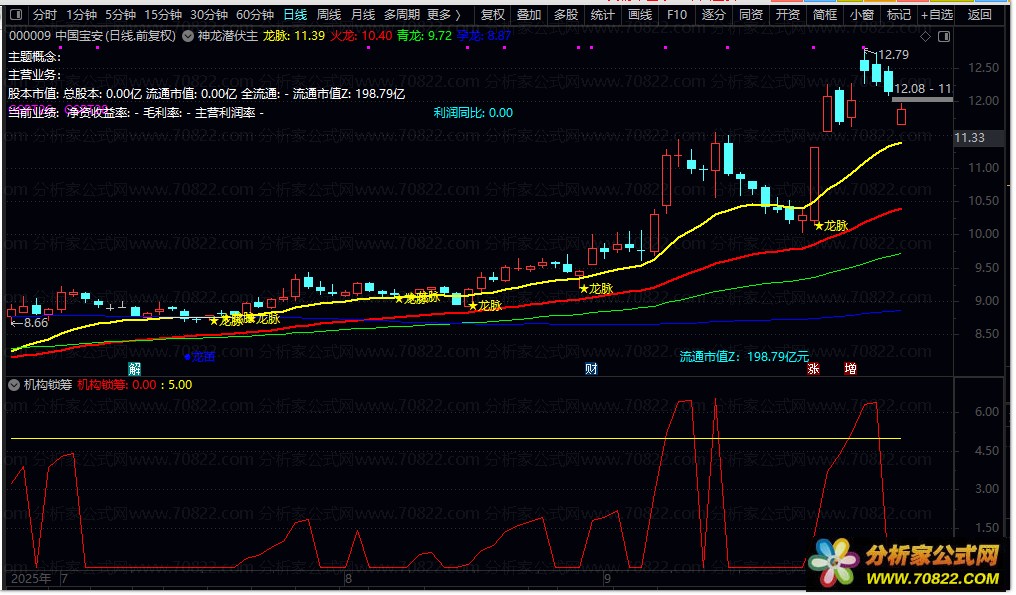1016x595 pixels.
Task: Click the chart-type icon left of 分时
Action: point(15,15)
